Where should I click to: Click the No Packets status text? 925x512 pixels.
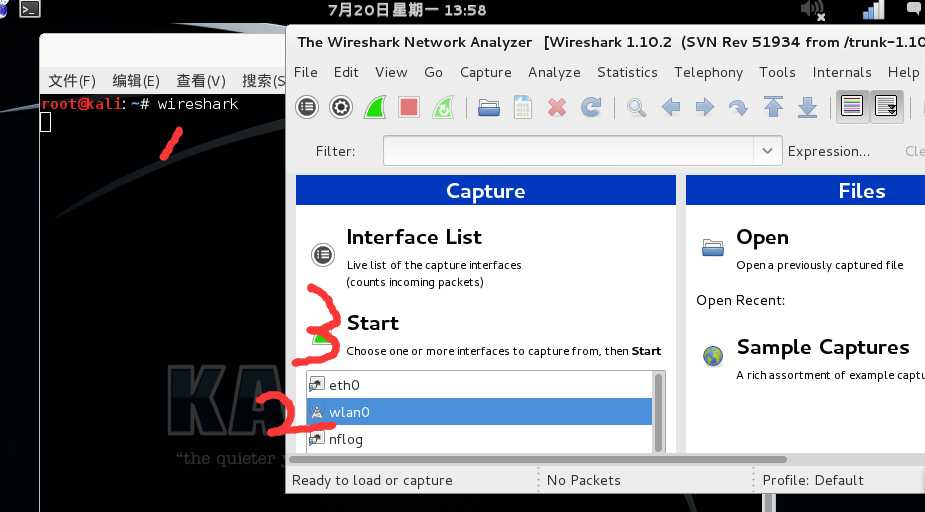[x=583, y=480]
